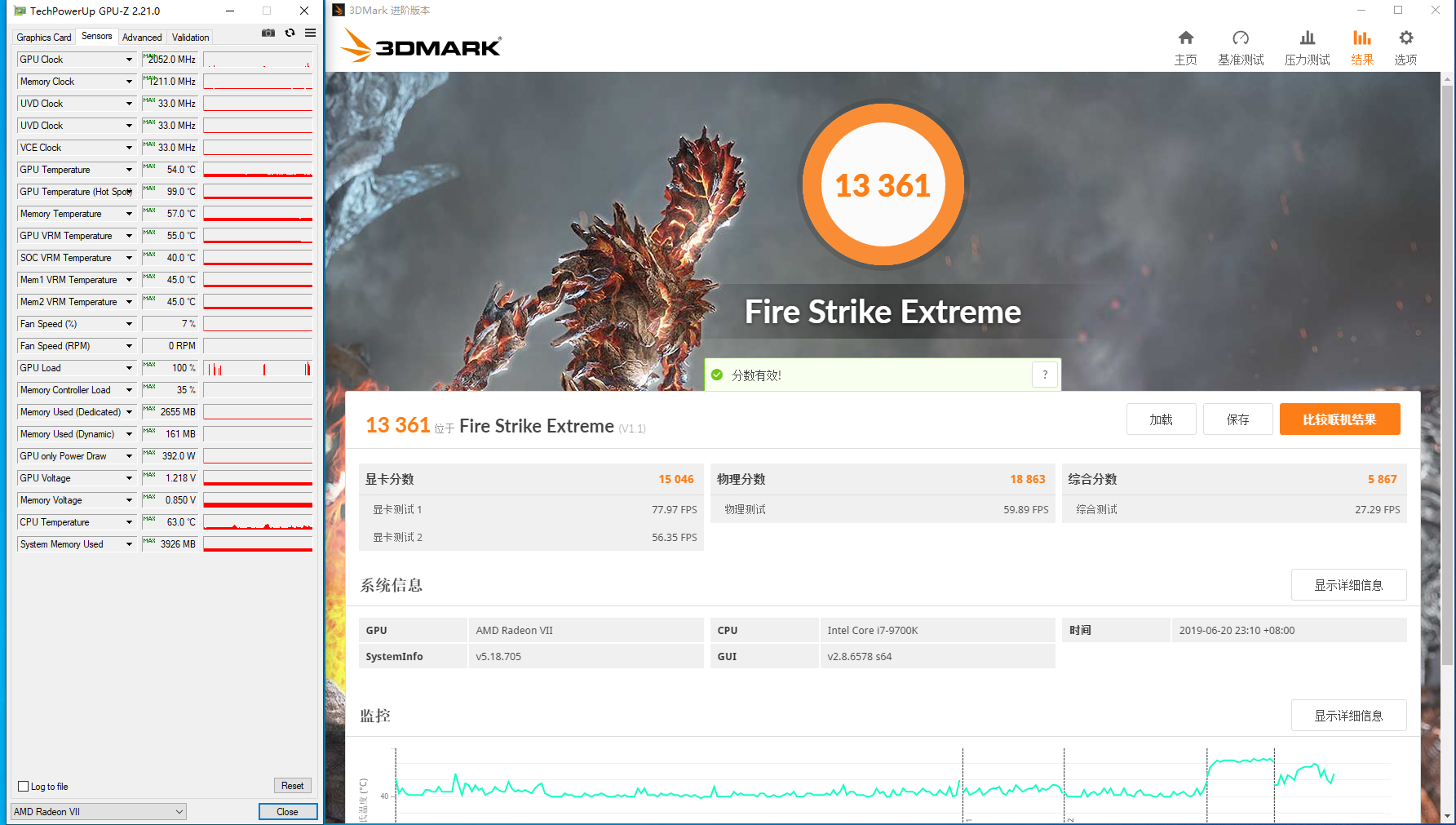This screenshot has height=825, width=1456.
Task: Click 显示详细信息 in the 系统信息 section
Action: pyautogui.click(x=1348, y=585)
